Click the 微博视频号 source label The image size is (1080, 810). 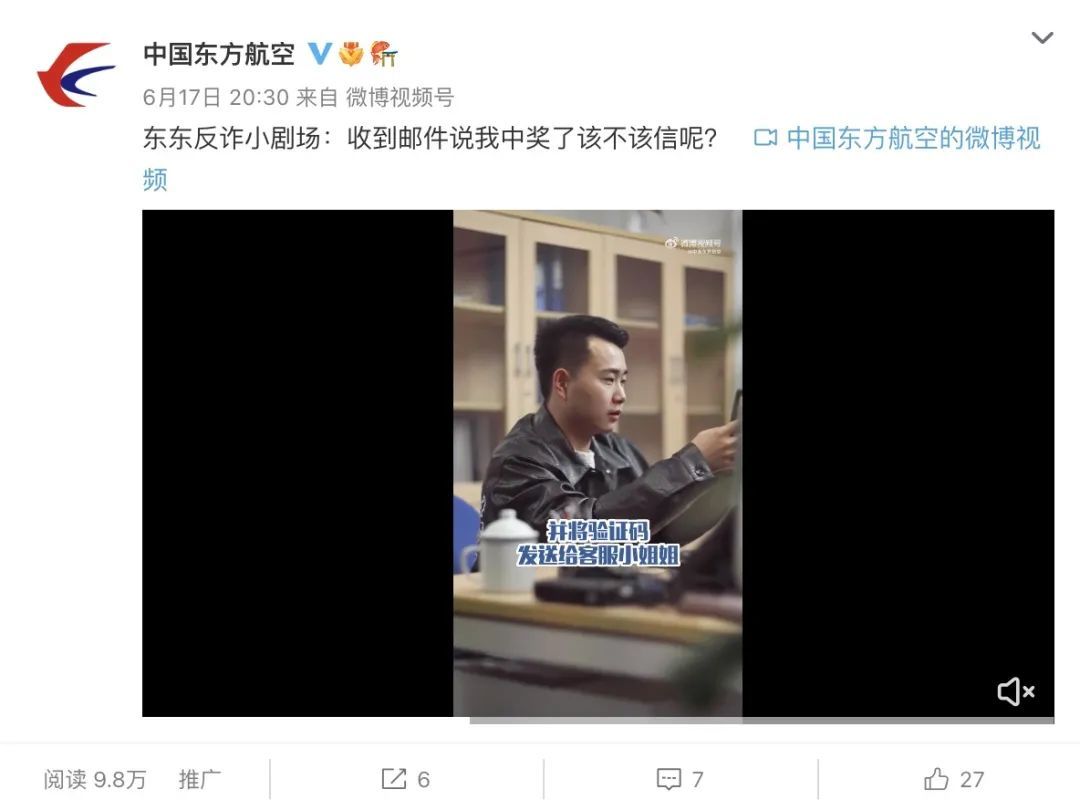click(x=399, y=97)
